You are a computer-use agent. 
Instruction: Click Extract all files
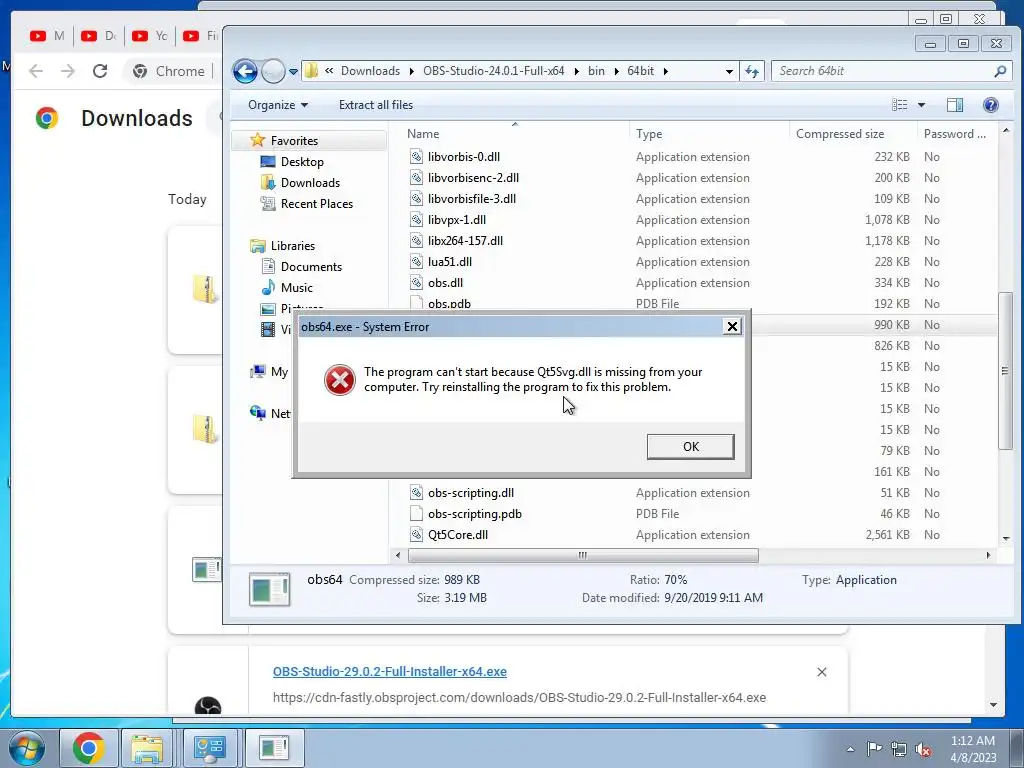pos(376,104)
